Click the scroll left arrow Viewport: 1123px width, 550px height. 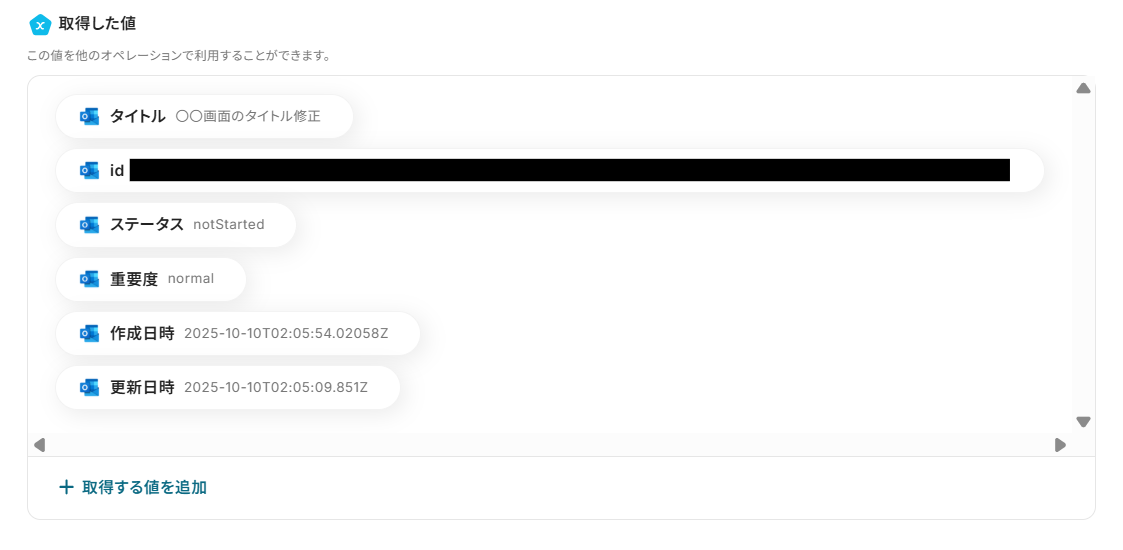pos(39,445)
